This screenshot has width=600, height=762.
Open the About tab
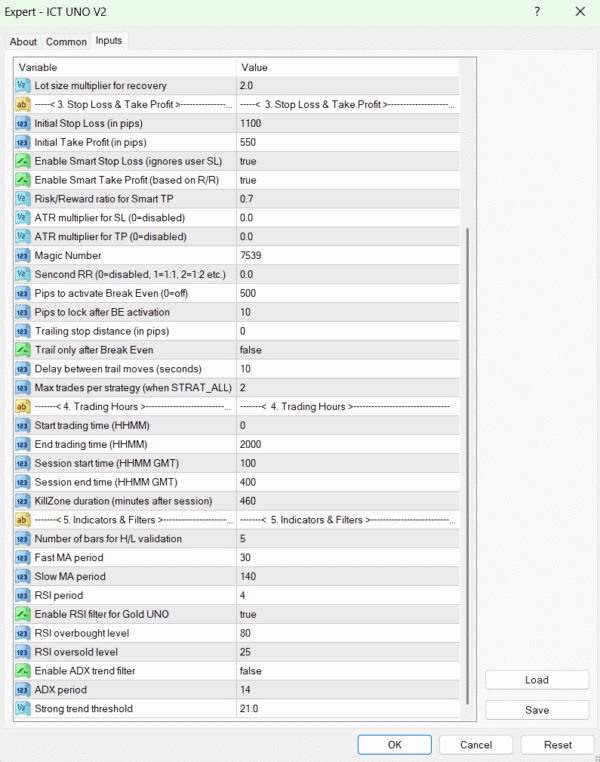(x=23, y=42)
